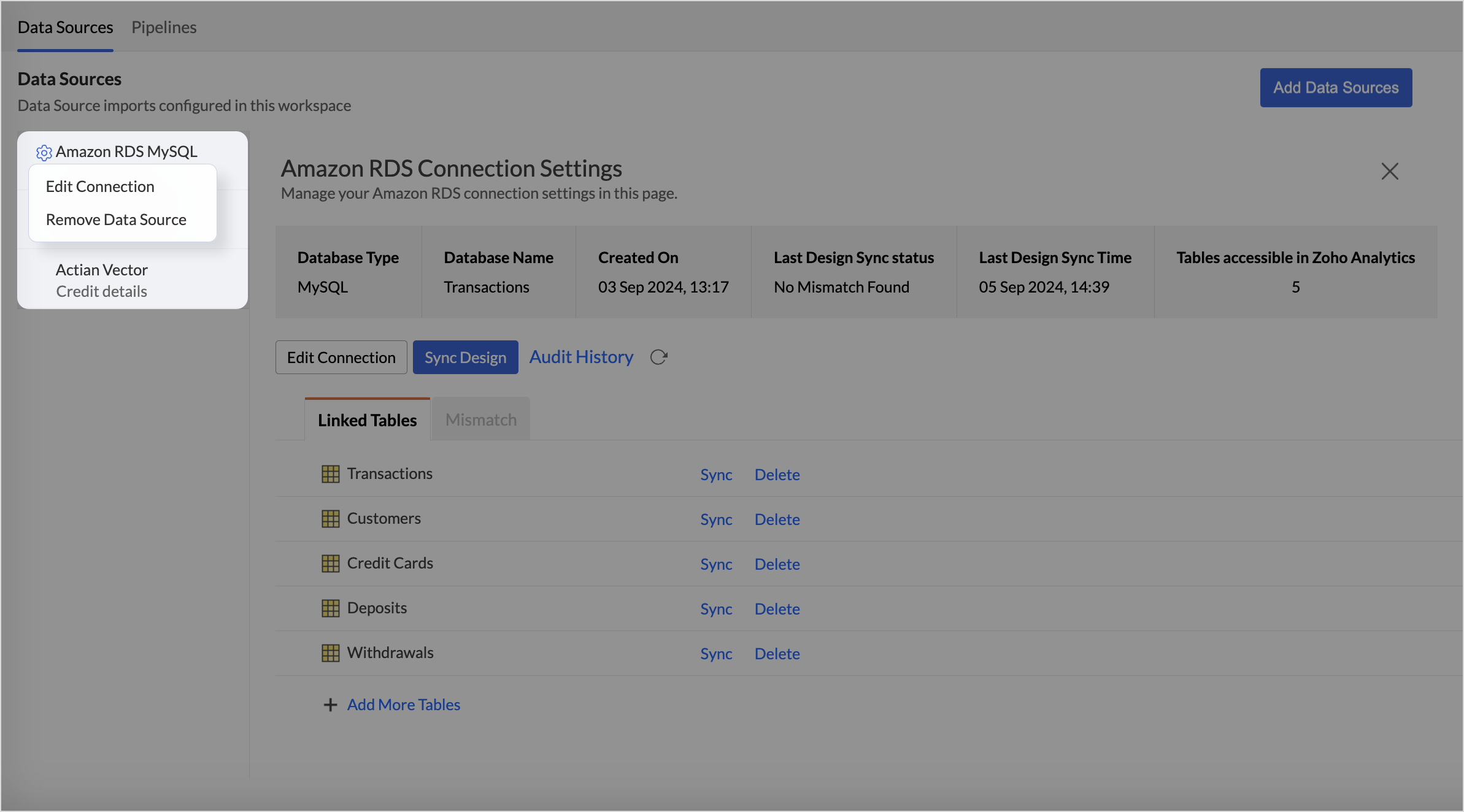Click the Deposits linked table name
1464x812 pixels.
[x=377, y=608]
